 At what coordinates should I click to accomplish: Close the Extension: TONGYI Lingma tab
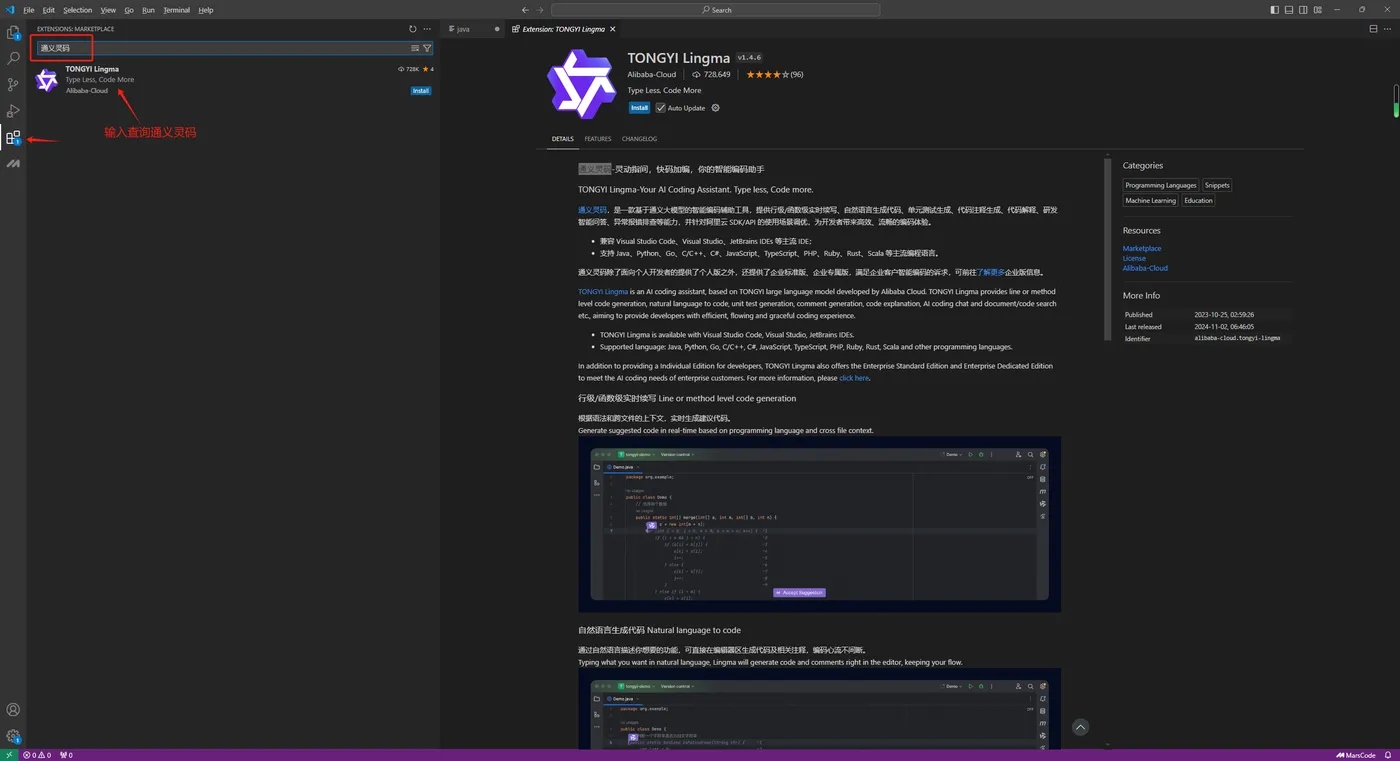(614, 29)
